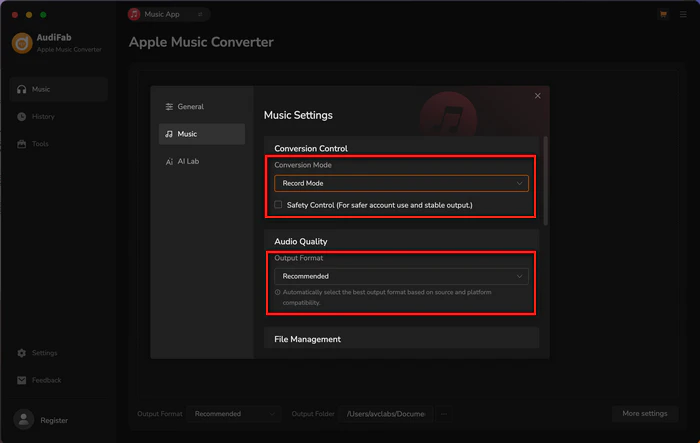Click the More settings button

645,414
